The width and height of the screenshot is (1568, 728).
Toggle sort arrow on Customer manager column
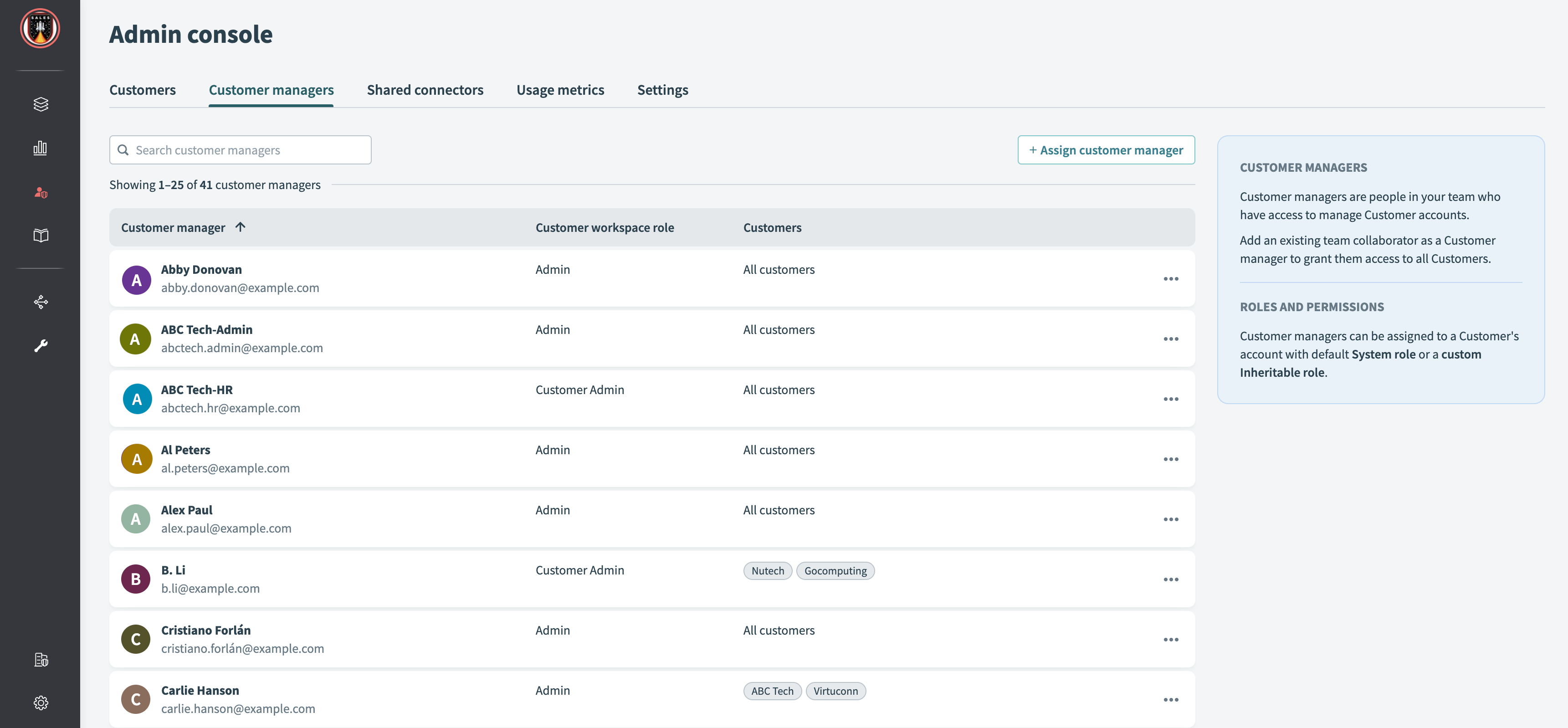[241, 227]
